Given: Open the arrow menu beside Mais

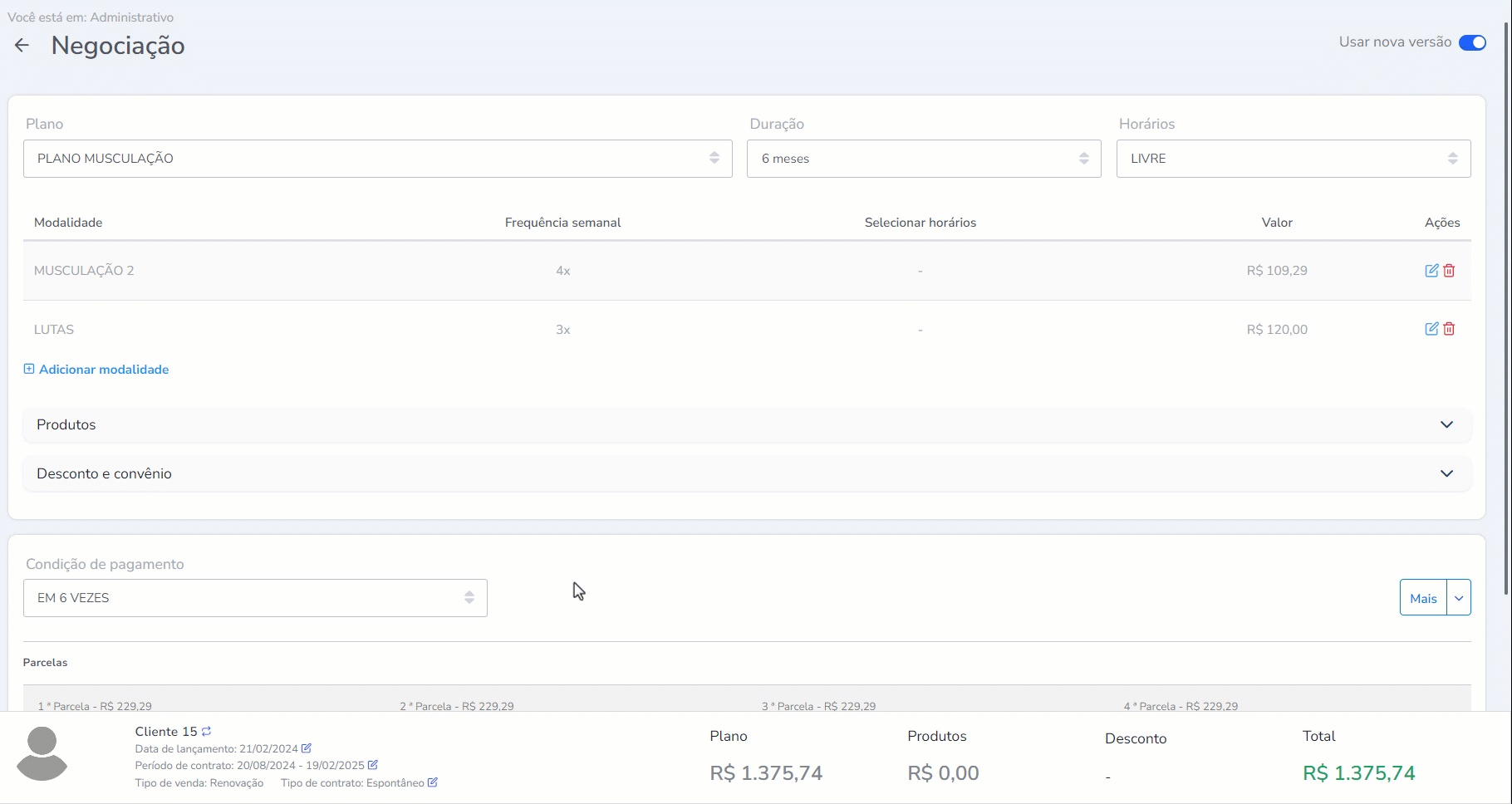Looking at the screenshot, I should [x=1459, y=598].
